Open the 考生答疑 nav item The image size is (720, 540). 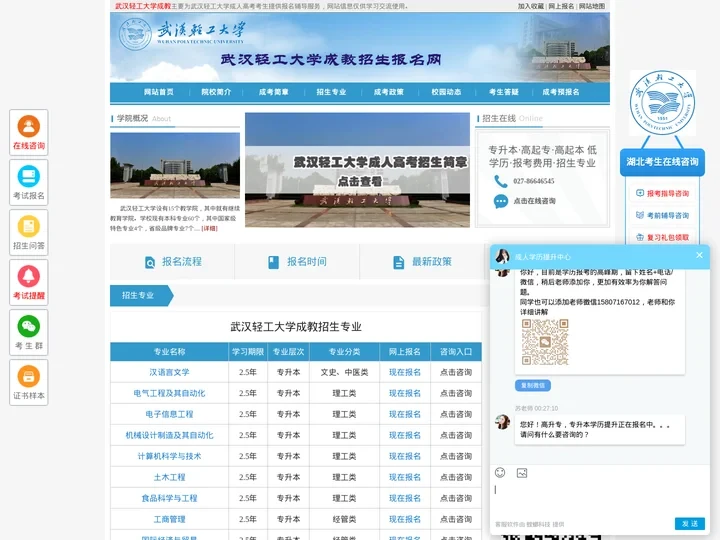[x=504, y=92]
